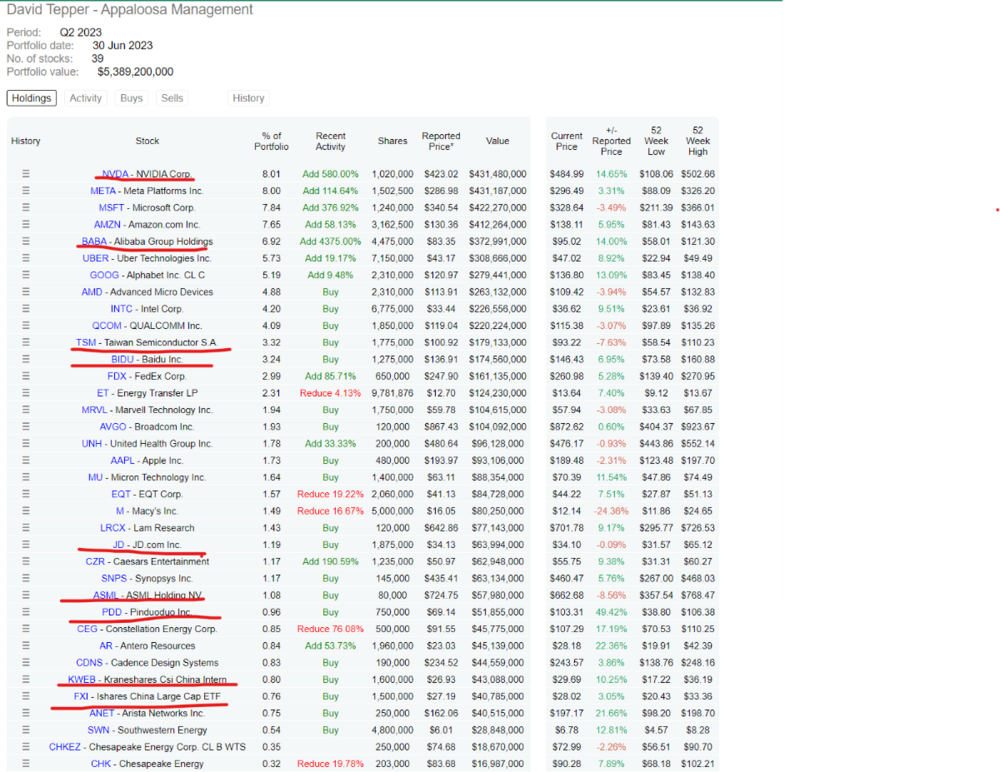Select the $431,480,000 value cell

pyautogui.click(x=497, y=174)
